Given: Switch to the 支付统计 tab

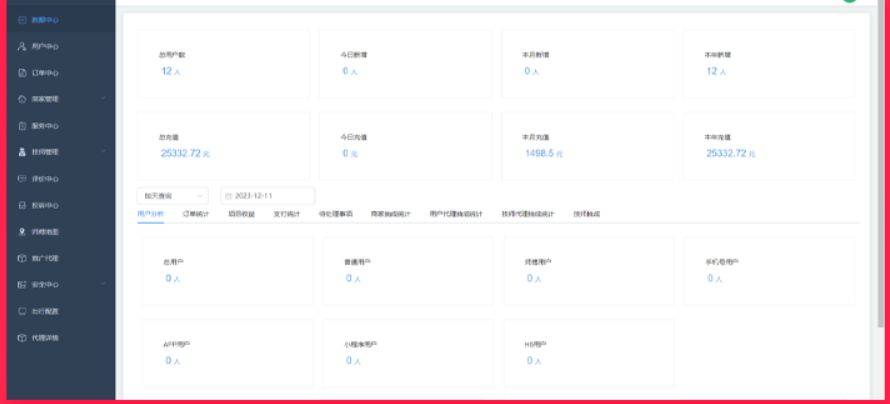Looking at the screenshot, I should 290,212.
